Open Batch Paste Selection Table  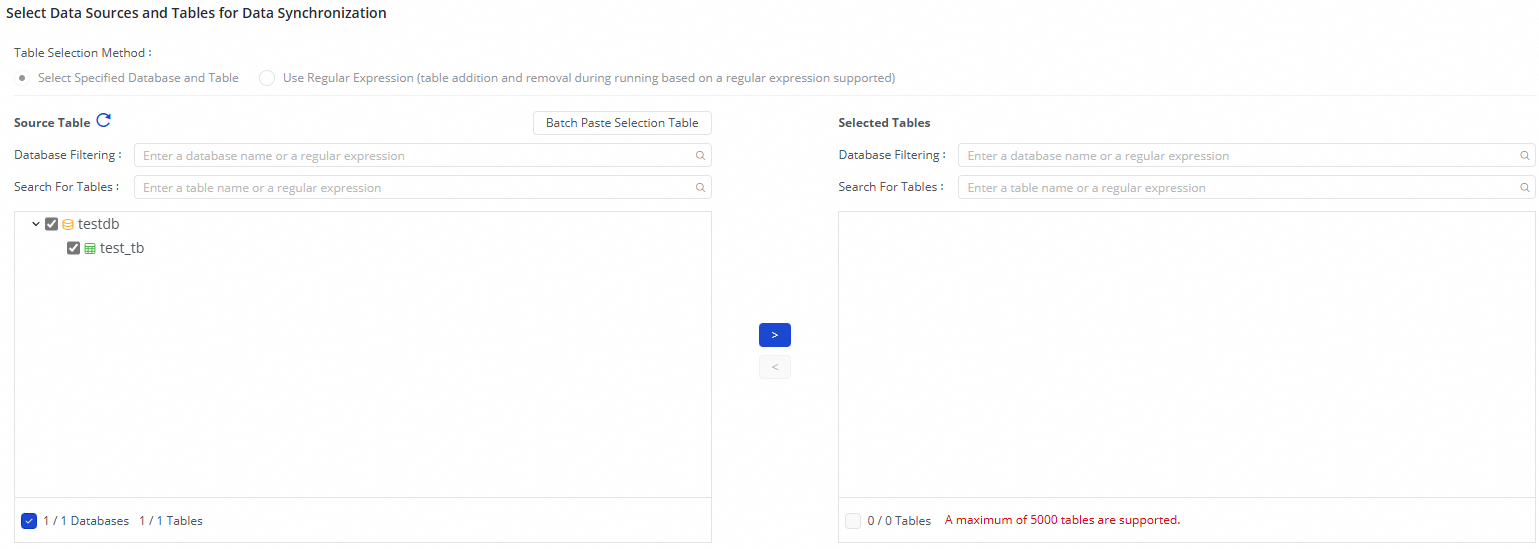pyautogui.click(x=622, y=123)
